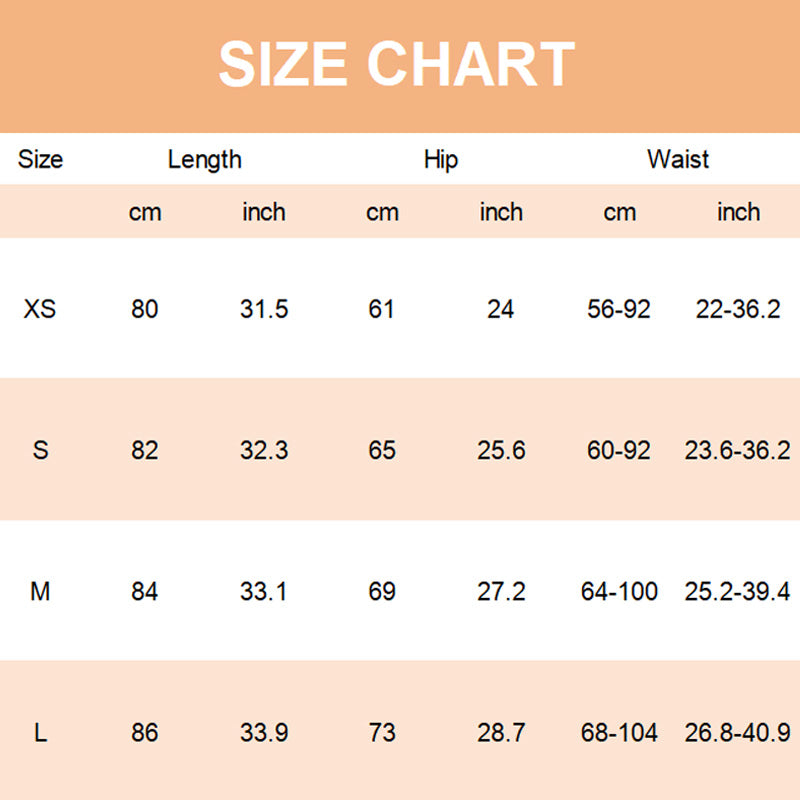Select the Waist column header

coord(678,159)
